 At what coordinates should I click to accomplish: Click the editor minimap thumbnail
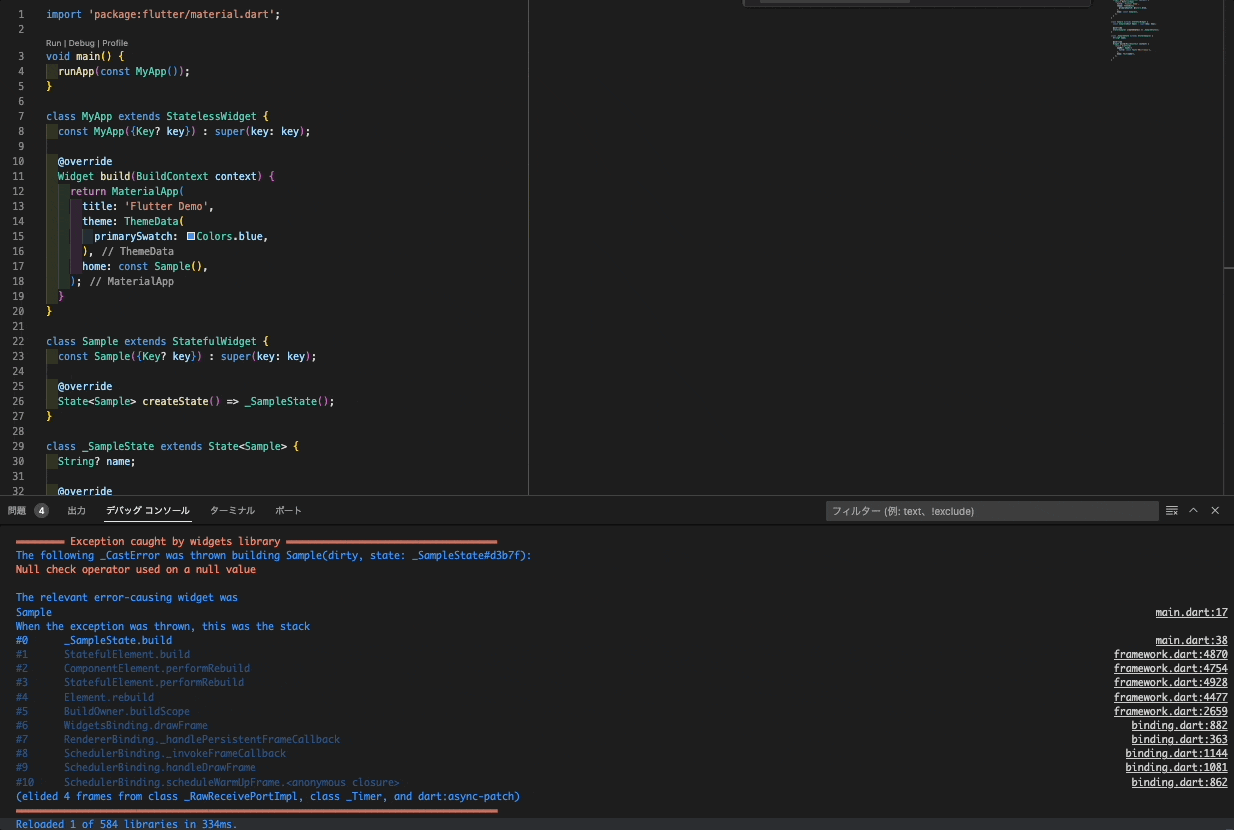coord(1133,30)
